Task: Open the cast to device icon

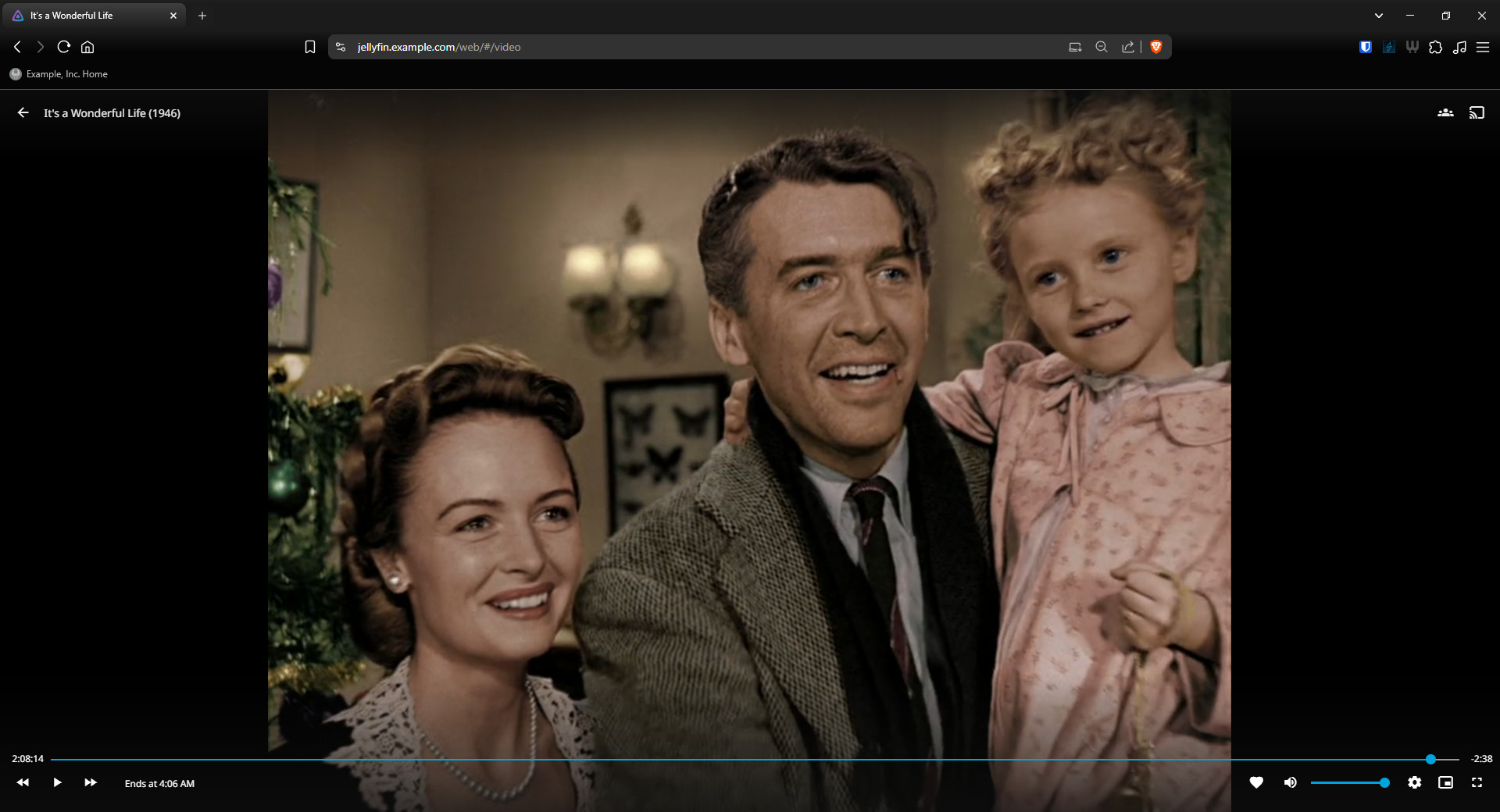Action: click(1477, 113)
